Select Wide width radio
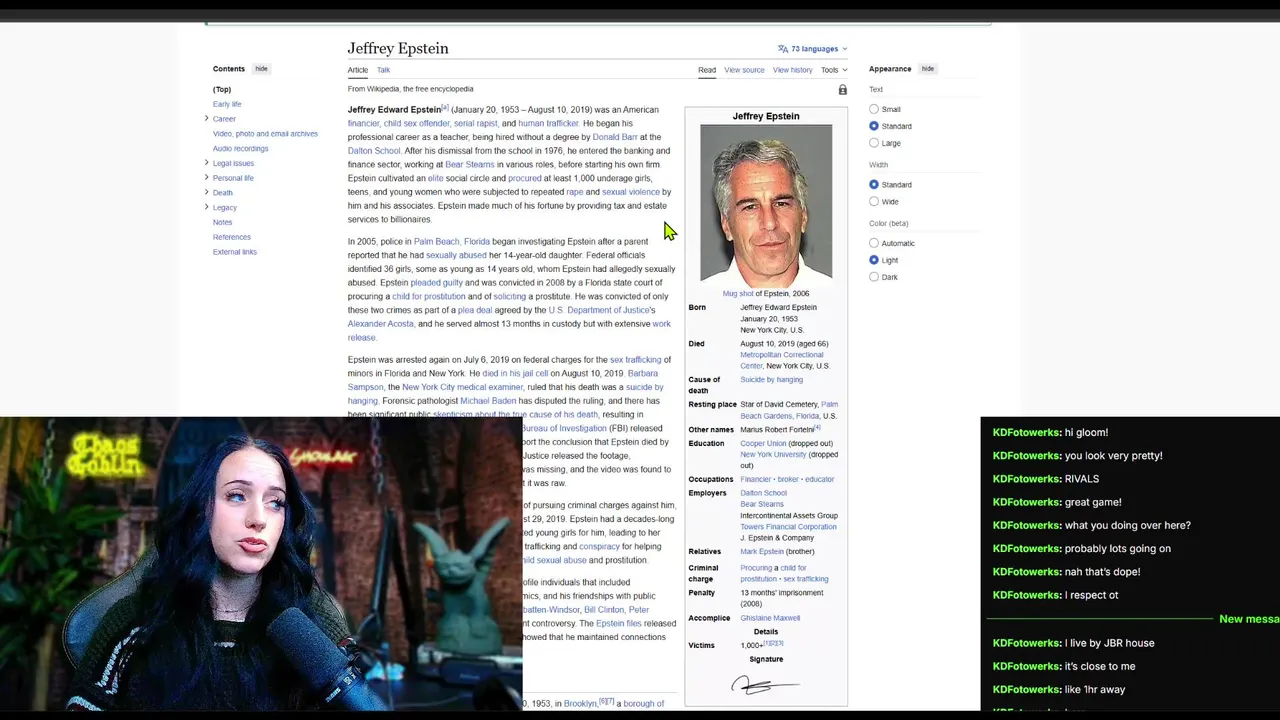Screen dimensions: 1280x720 click(x=874, y=202)
